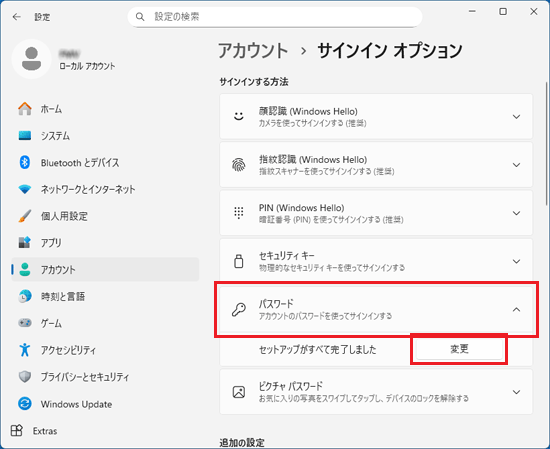Minimize the Settings window
This screenshot has width=550, height=449.
472,12
